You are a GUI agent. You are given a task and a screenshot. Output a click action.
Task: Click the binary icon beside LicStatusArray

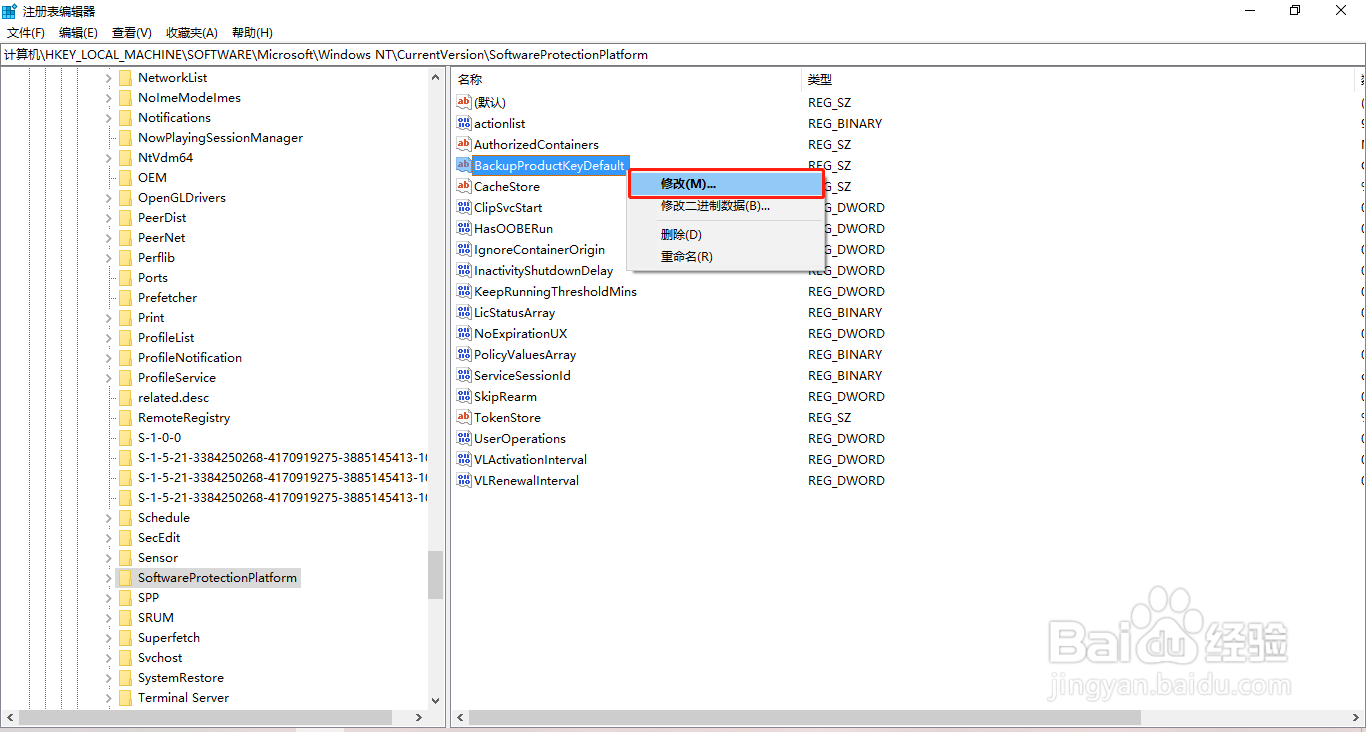[463, 312]
